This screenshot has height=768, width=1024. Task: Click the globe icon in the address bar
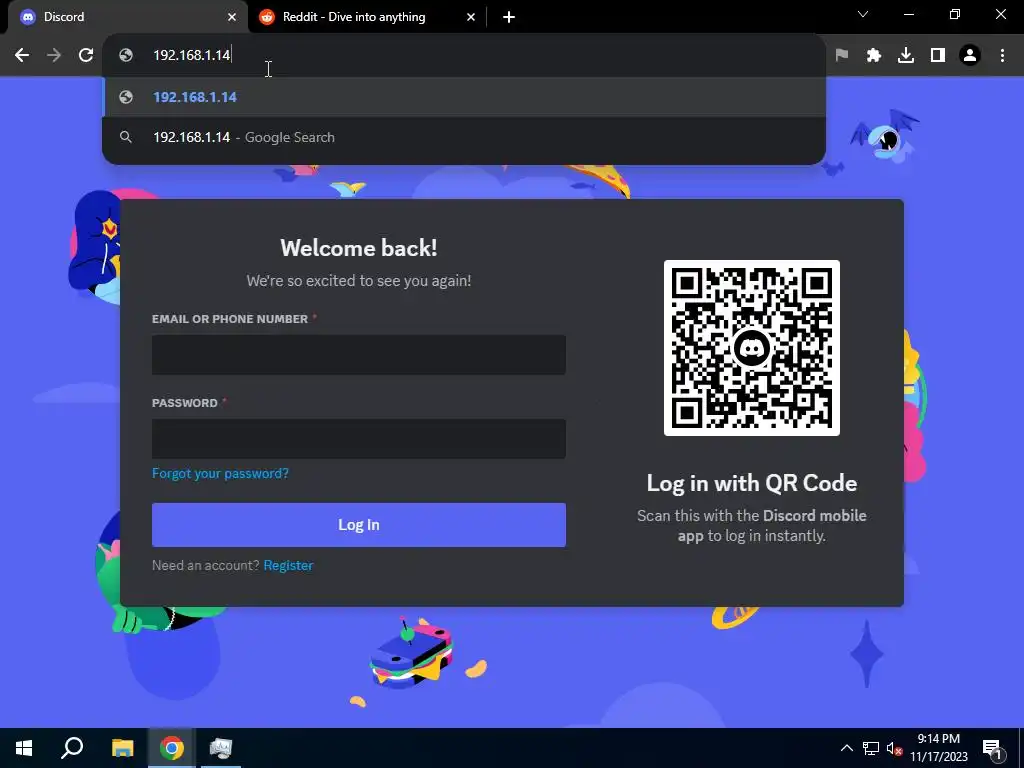point(126,56)
